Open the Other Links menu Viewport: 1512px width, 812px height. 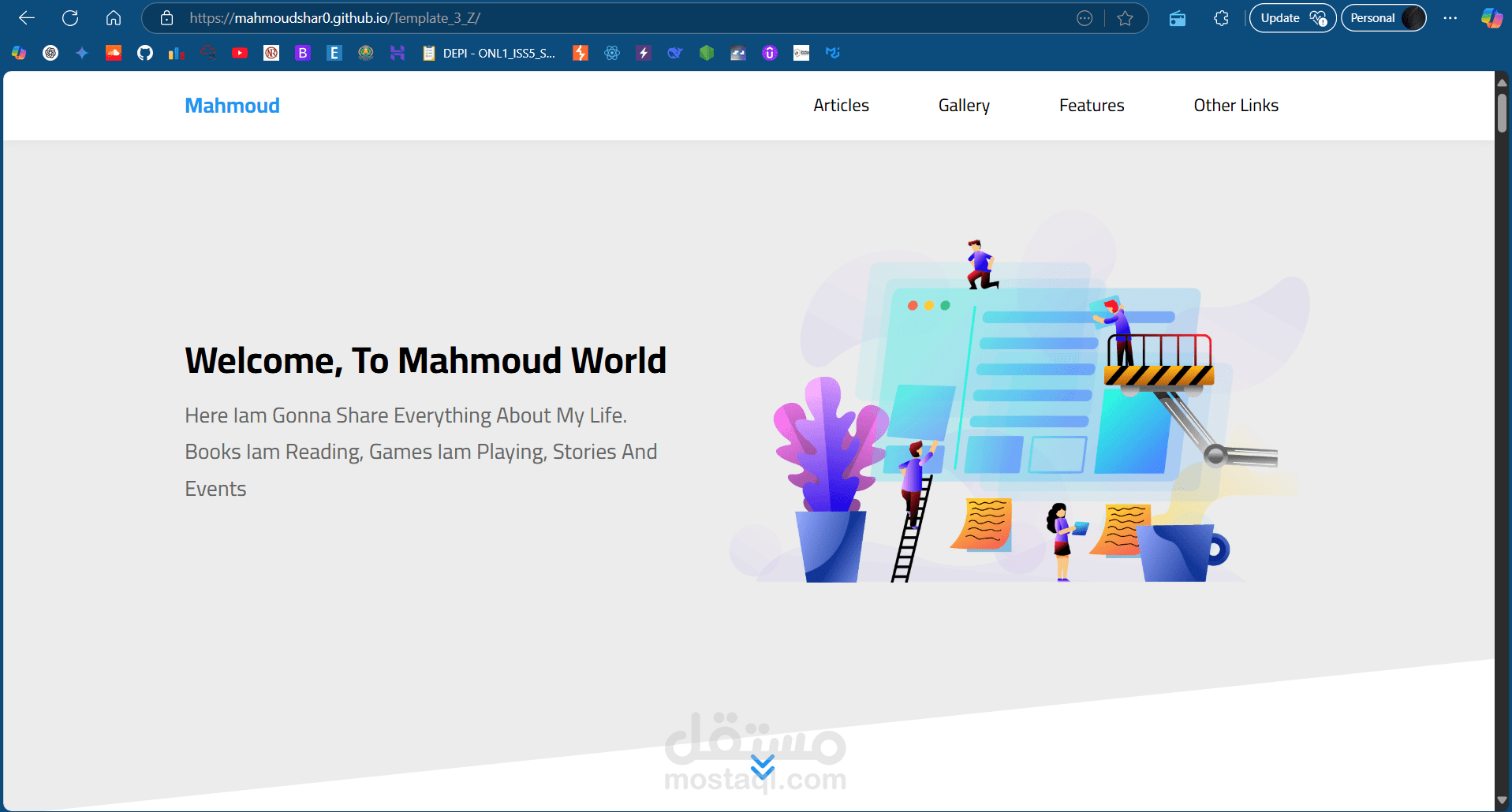pyautogui.click(x=1236, y=106)
